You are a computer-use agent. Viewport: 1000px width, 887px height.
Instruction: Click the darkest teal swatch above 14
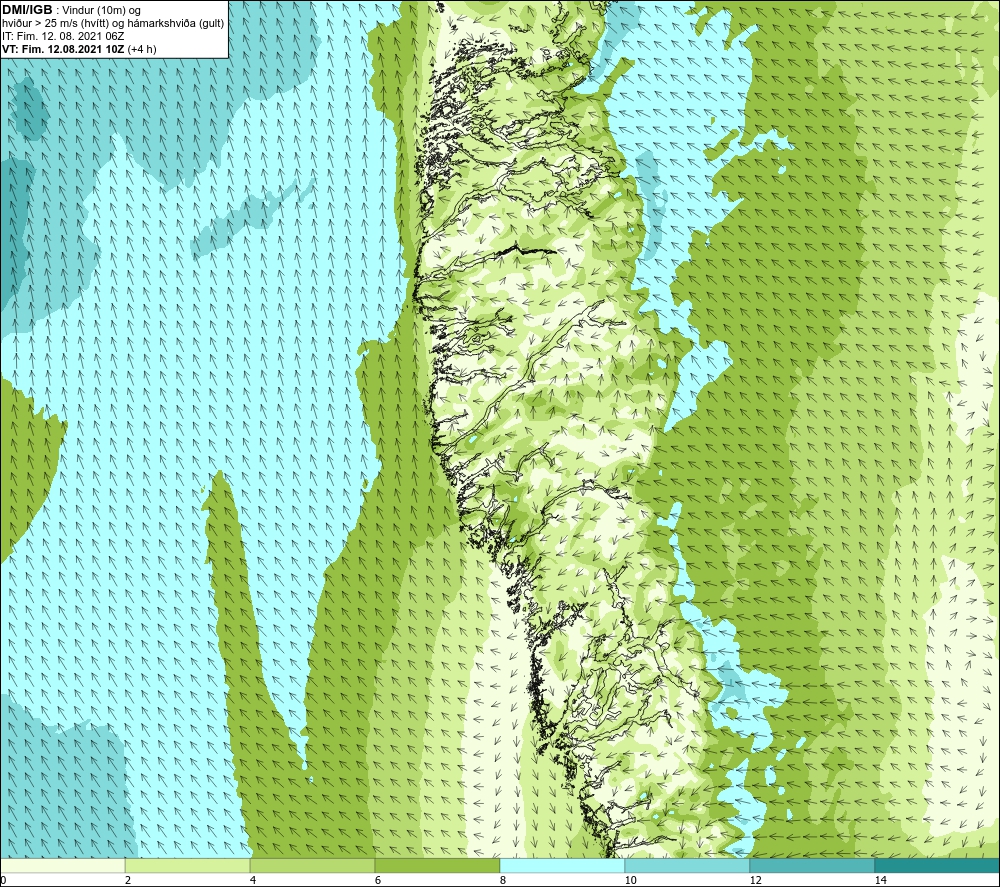click(938, 866)
